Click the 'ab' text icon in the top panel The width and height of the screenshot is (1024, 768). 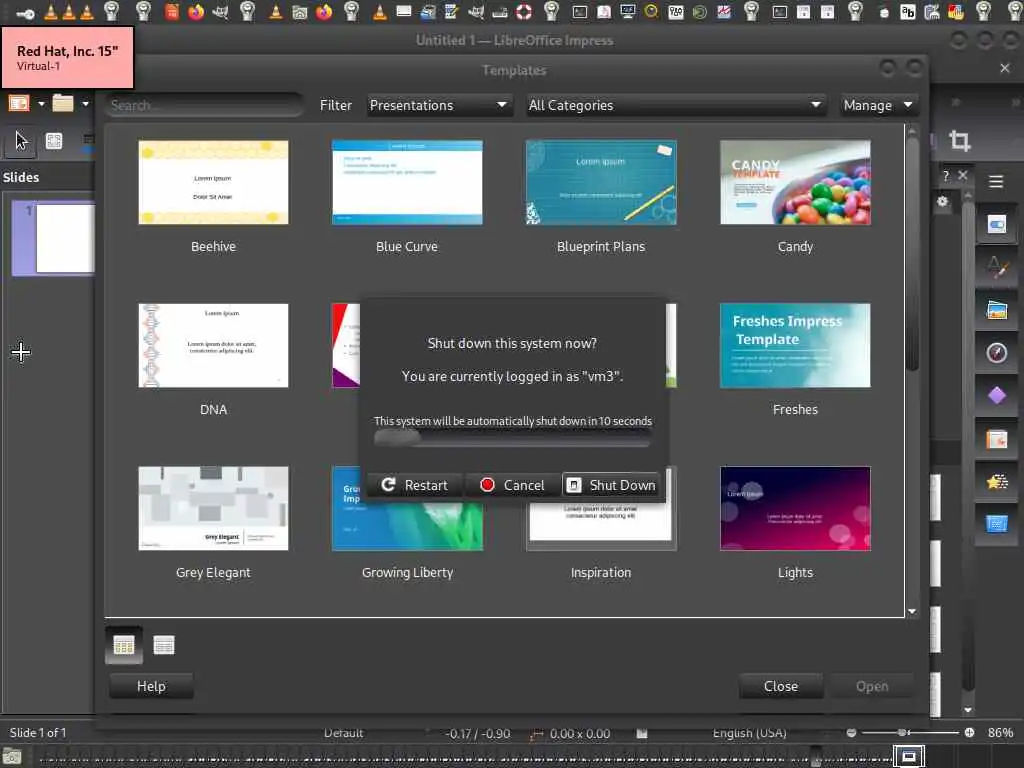pyautogui.click(x=908, y=12)
